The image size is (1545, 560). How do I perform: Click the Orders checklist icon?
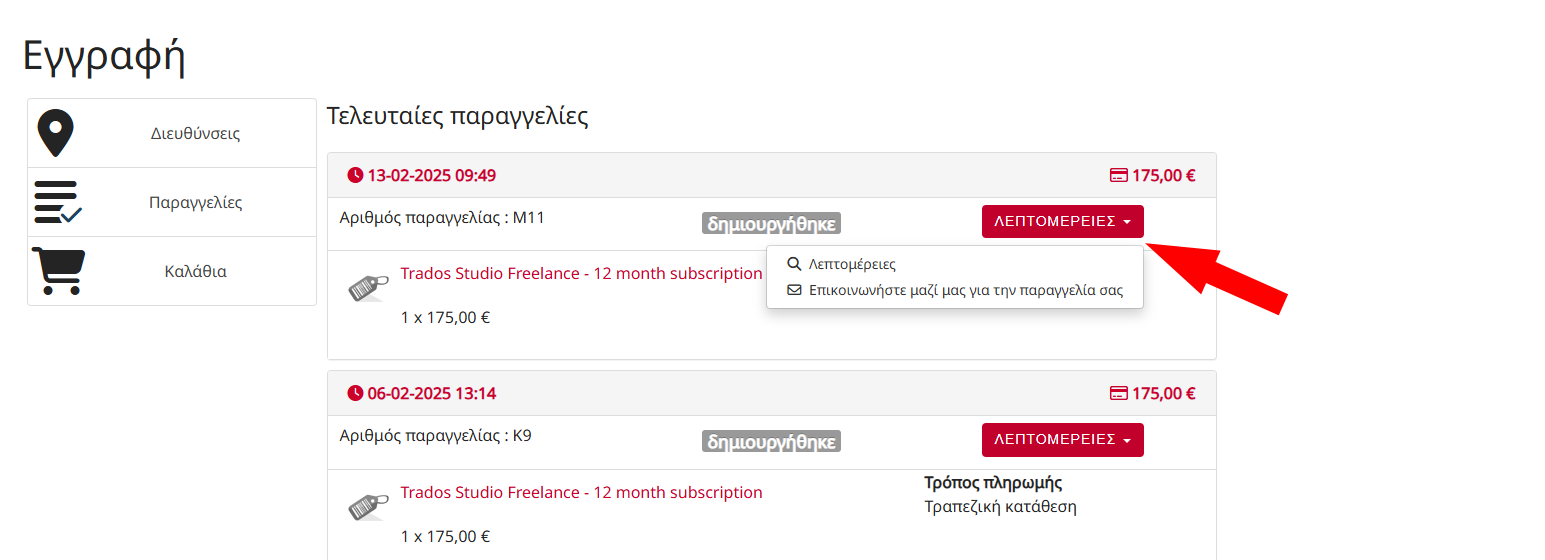[x=57, y=202]
